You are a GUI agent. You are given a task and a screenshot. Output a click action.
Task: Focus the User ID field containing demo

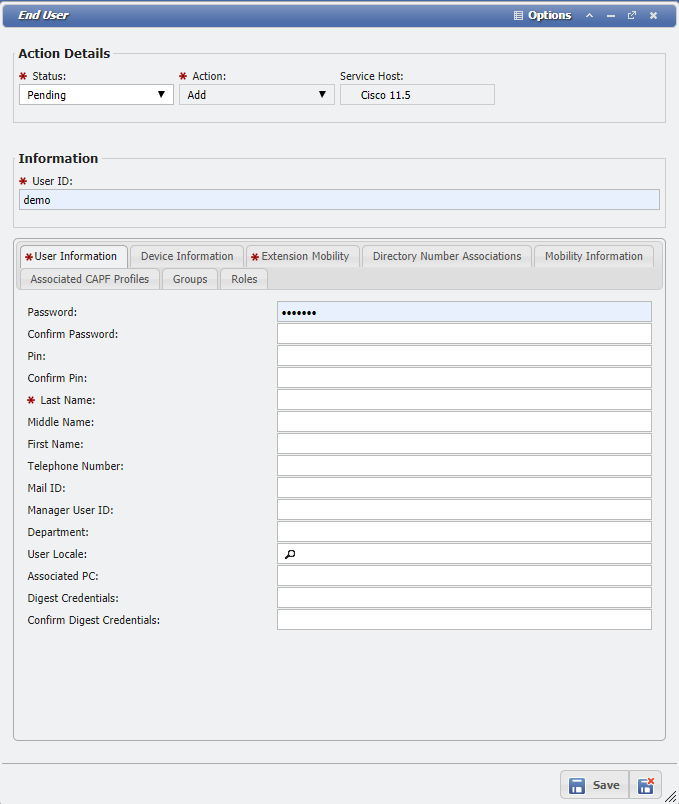pos(339,200)
